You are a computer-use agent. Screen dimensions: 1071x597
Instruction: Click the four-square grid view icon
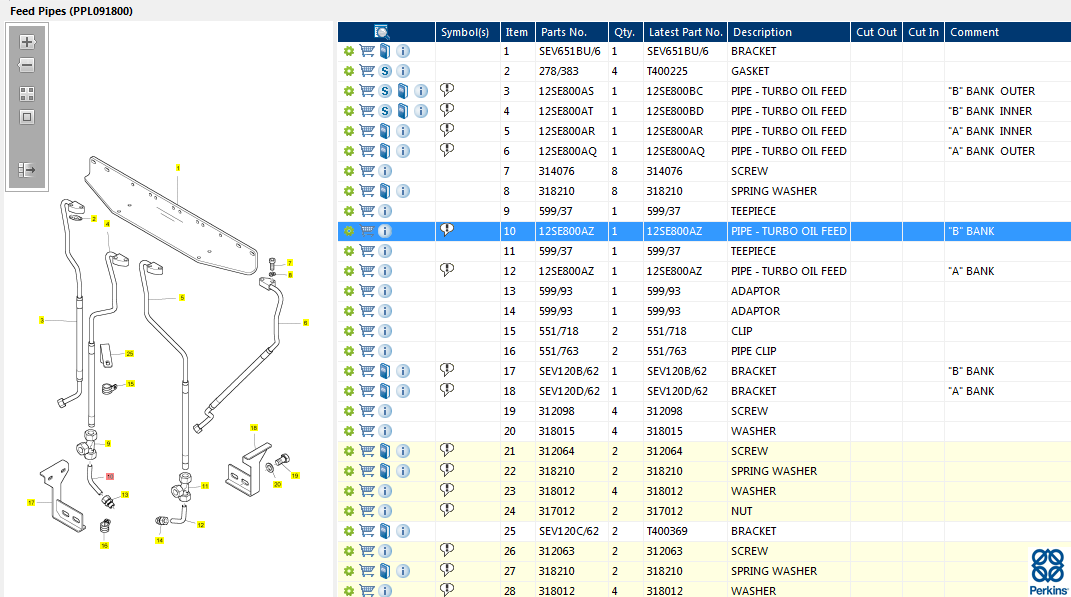pos(27,94)
